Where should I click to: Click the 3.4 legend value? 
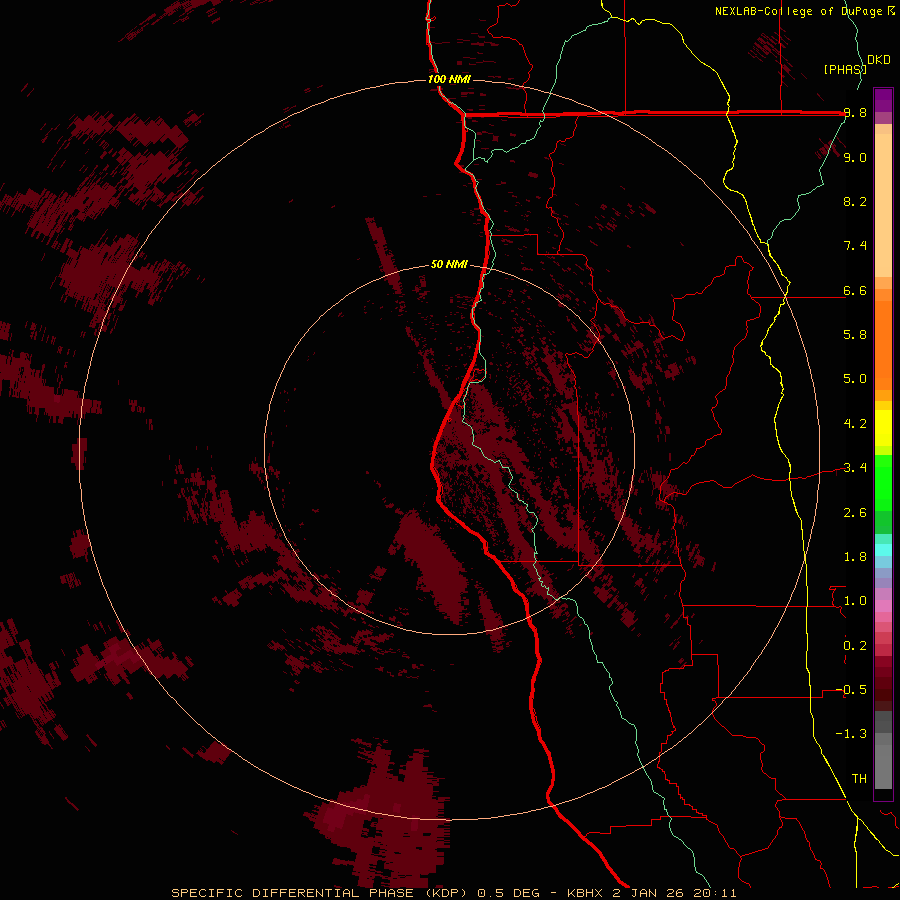click(x=855, y=468)
